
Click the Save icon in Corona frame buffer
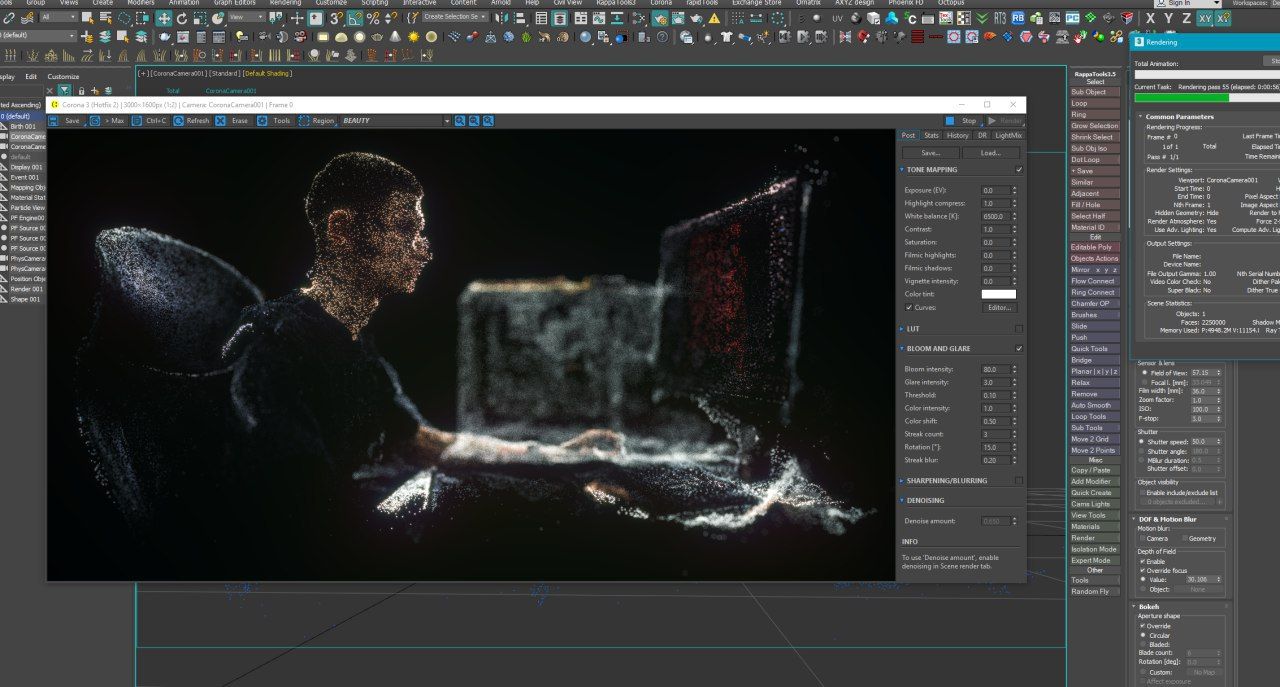pos(54,120)
